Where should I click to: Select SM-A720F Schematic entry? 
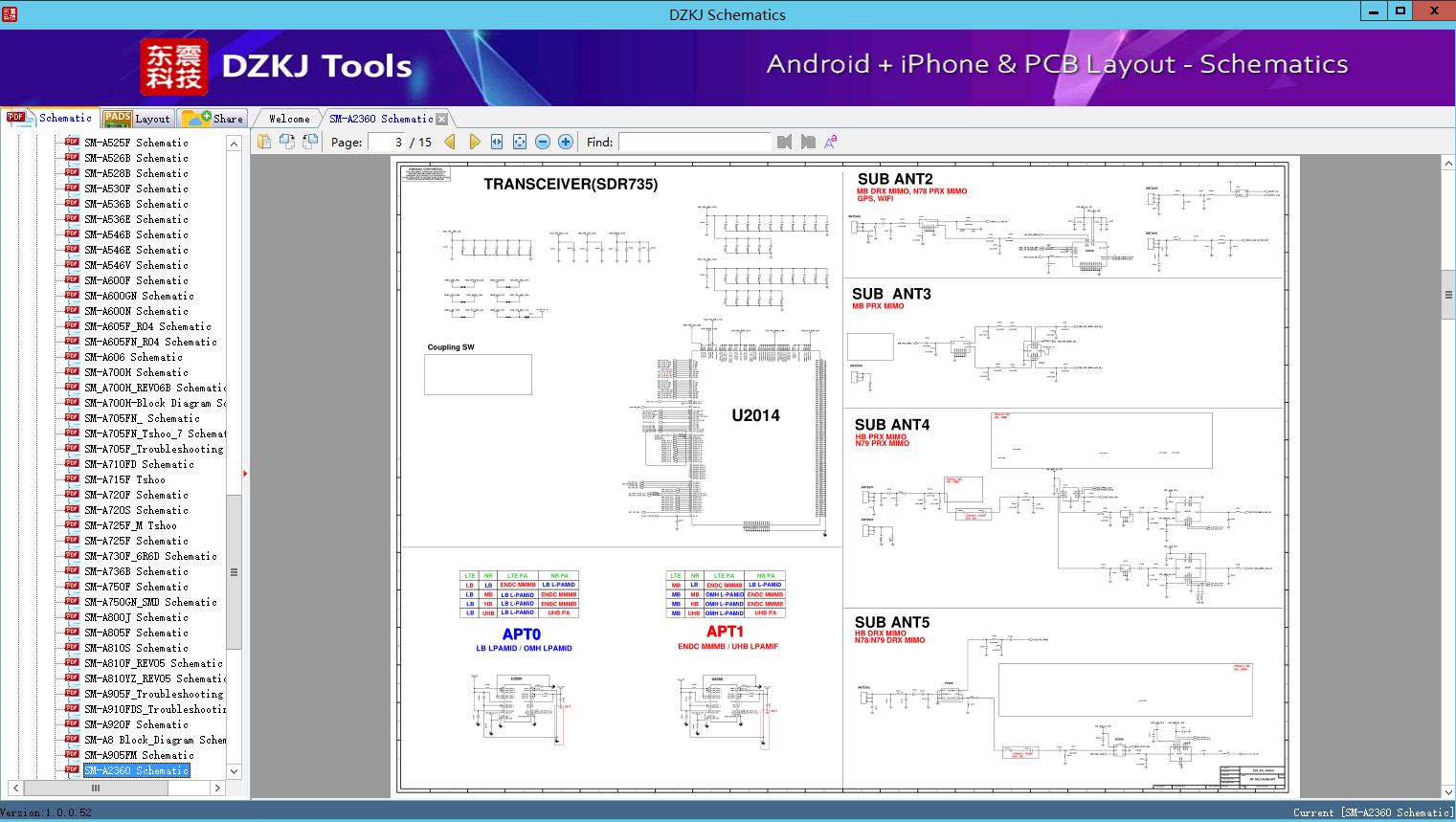coord(136,495)
